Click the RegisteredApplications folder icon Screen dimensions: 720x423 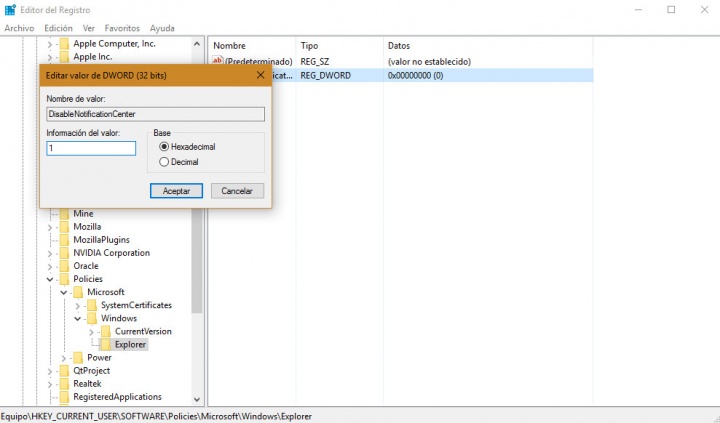point(64,397)
